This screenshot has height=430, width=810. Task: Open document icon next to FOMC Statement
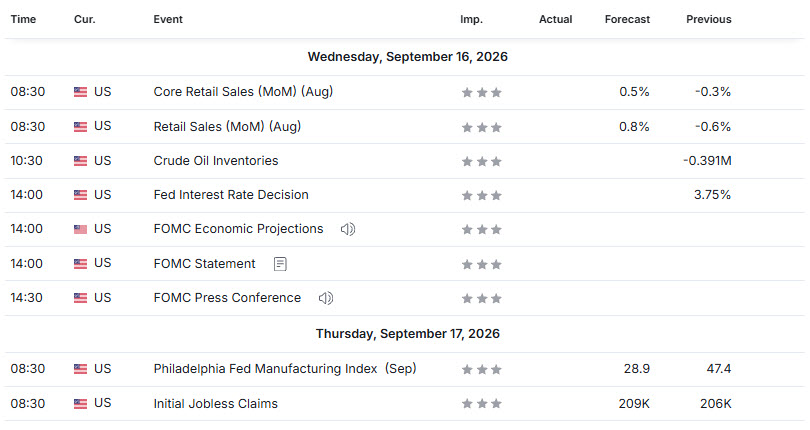(x=280, y=264)
